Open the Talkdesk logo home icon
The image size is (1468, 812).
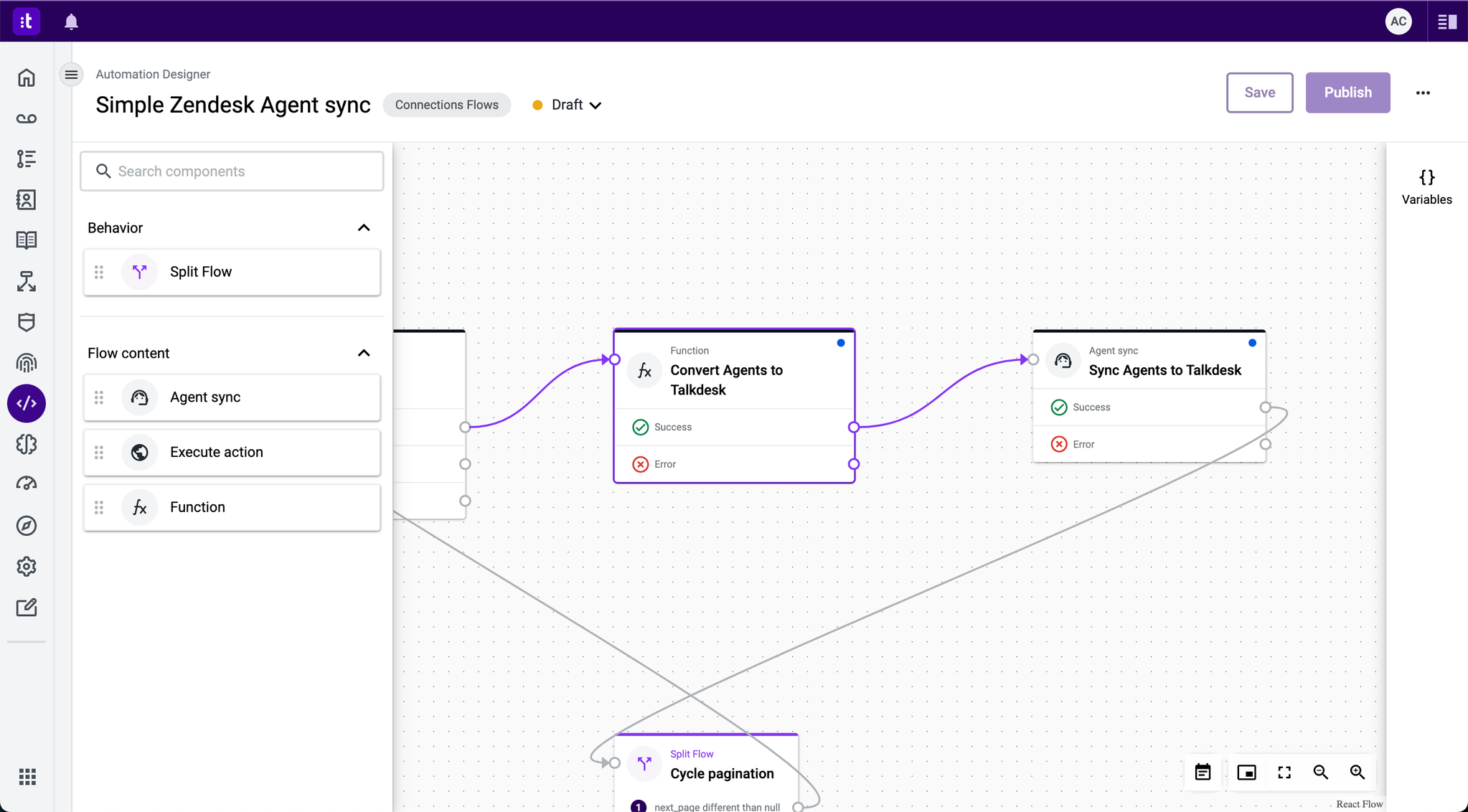point(27,21)
